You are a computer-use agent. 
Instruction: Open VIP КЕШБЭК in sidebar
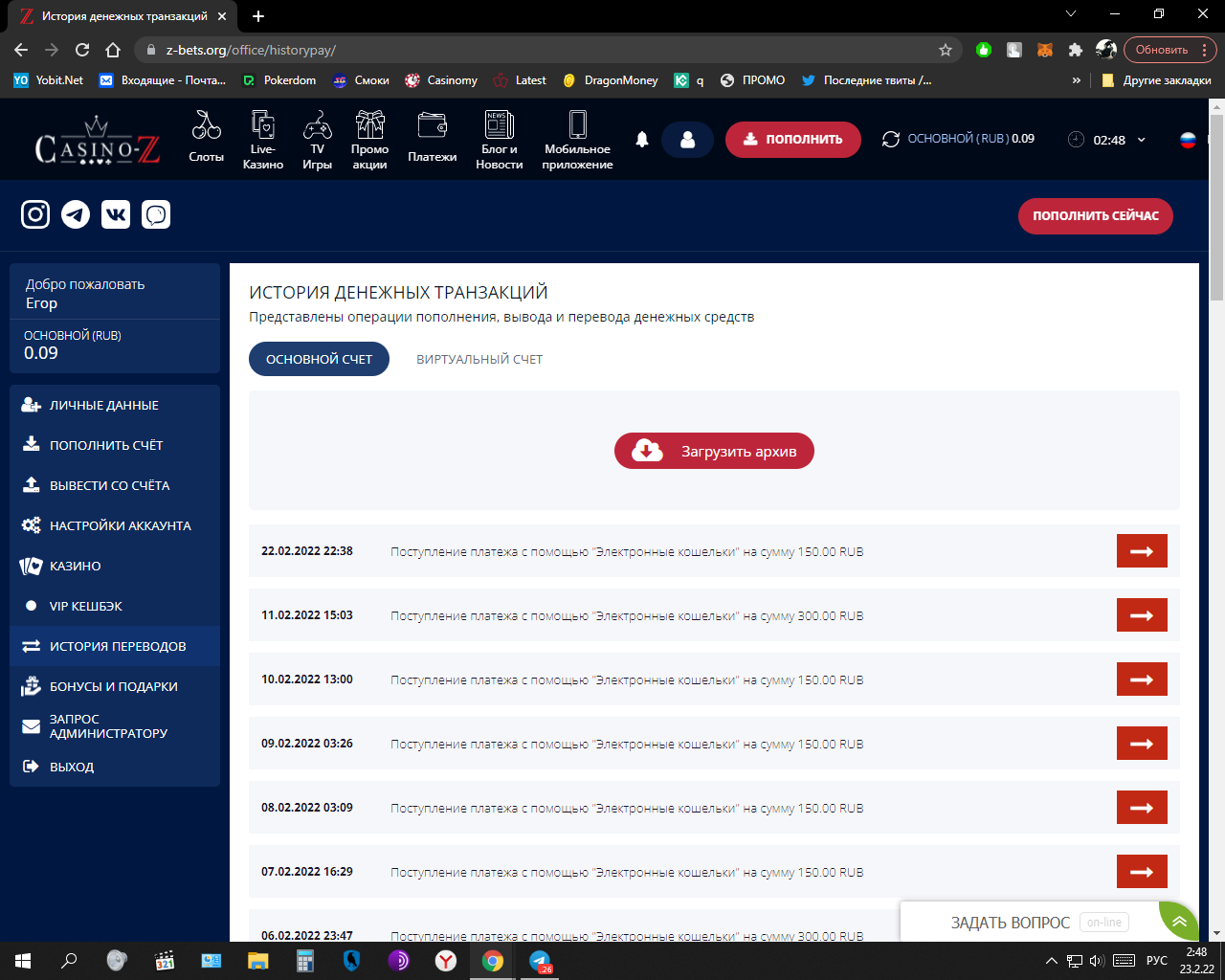(115, 606)
